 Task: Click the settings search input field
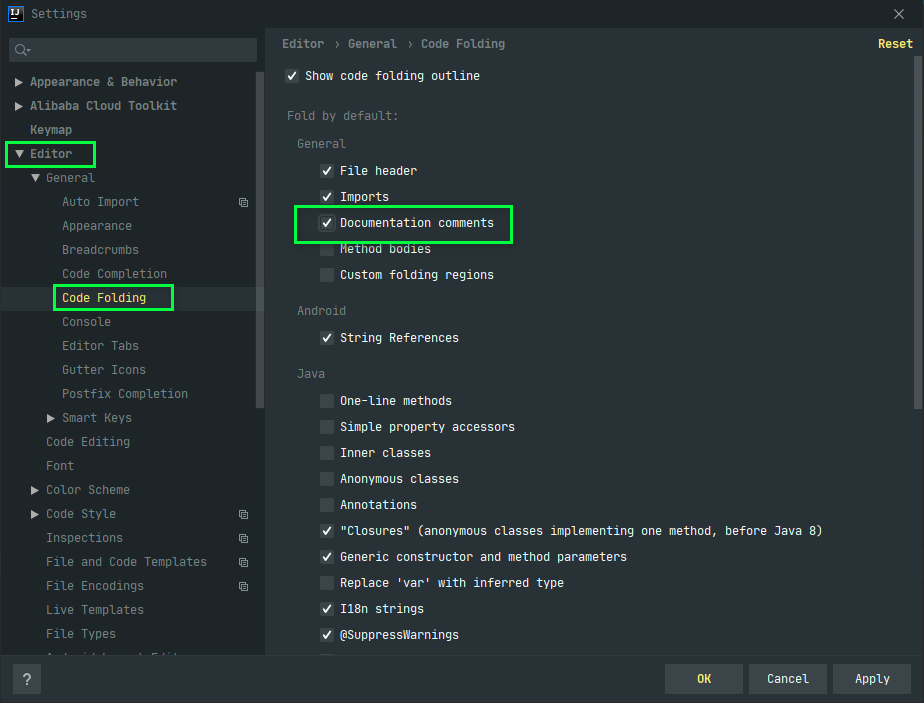(140, 50)
